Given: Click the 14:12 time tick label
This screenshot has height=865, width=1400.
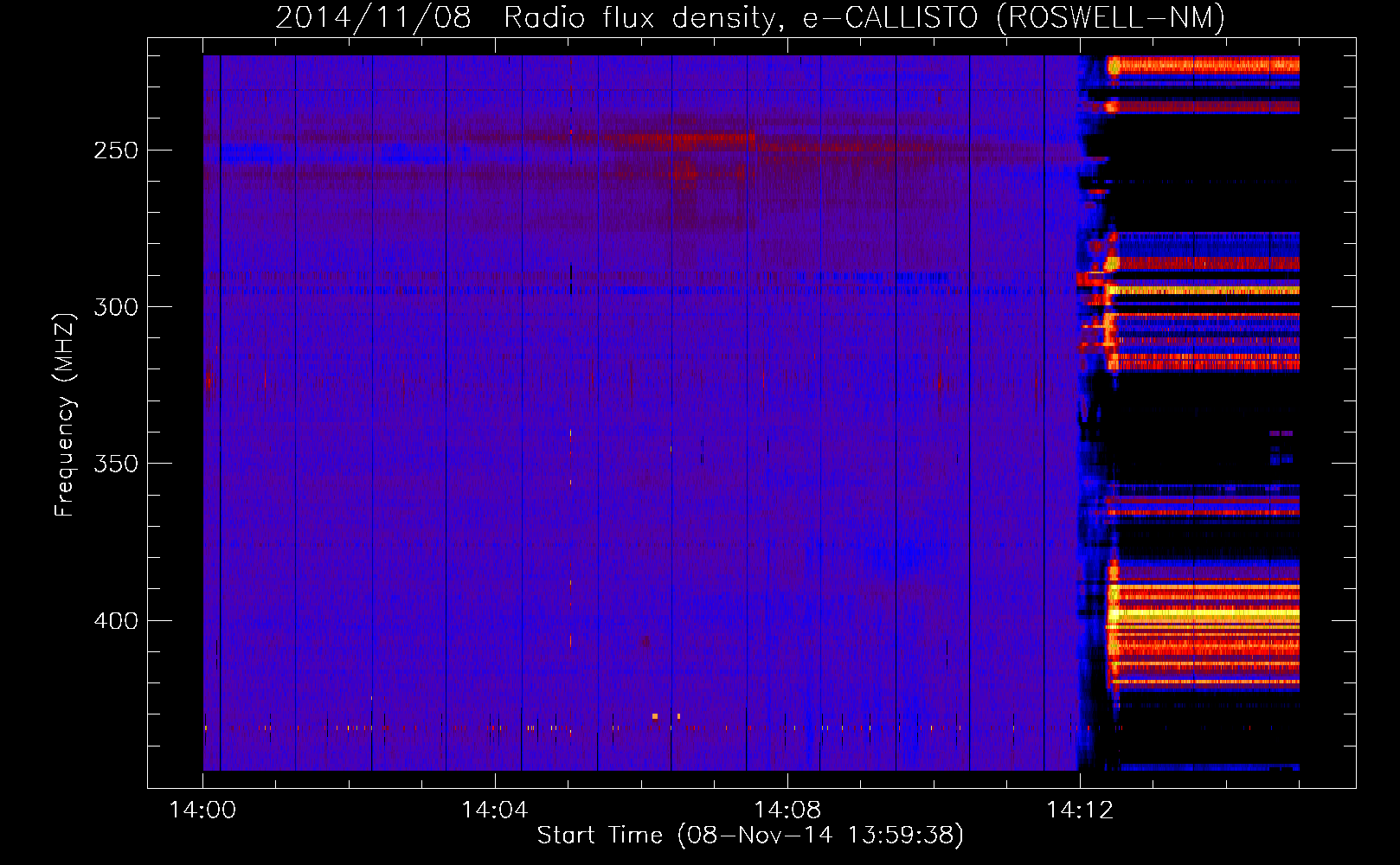Looking at the screenshot, I should pyautogui.click(x=1079, y=811).
